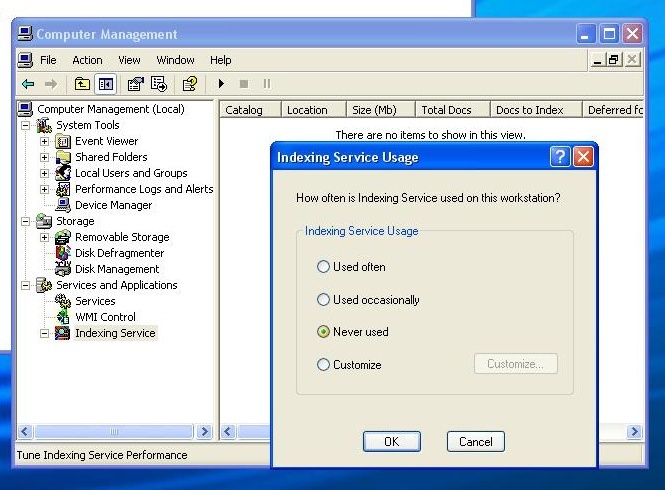Sort by the Catalog column header

[x=251, y=110]
